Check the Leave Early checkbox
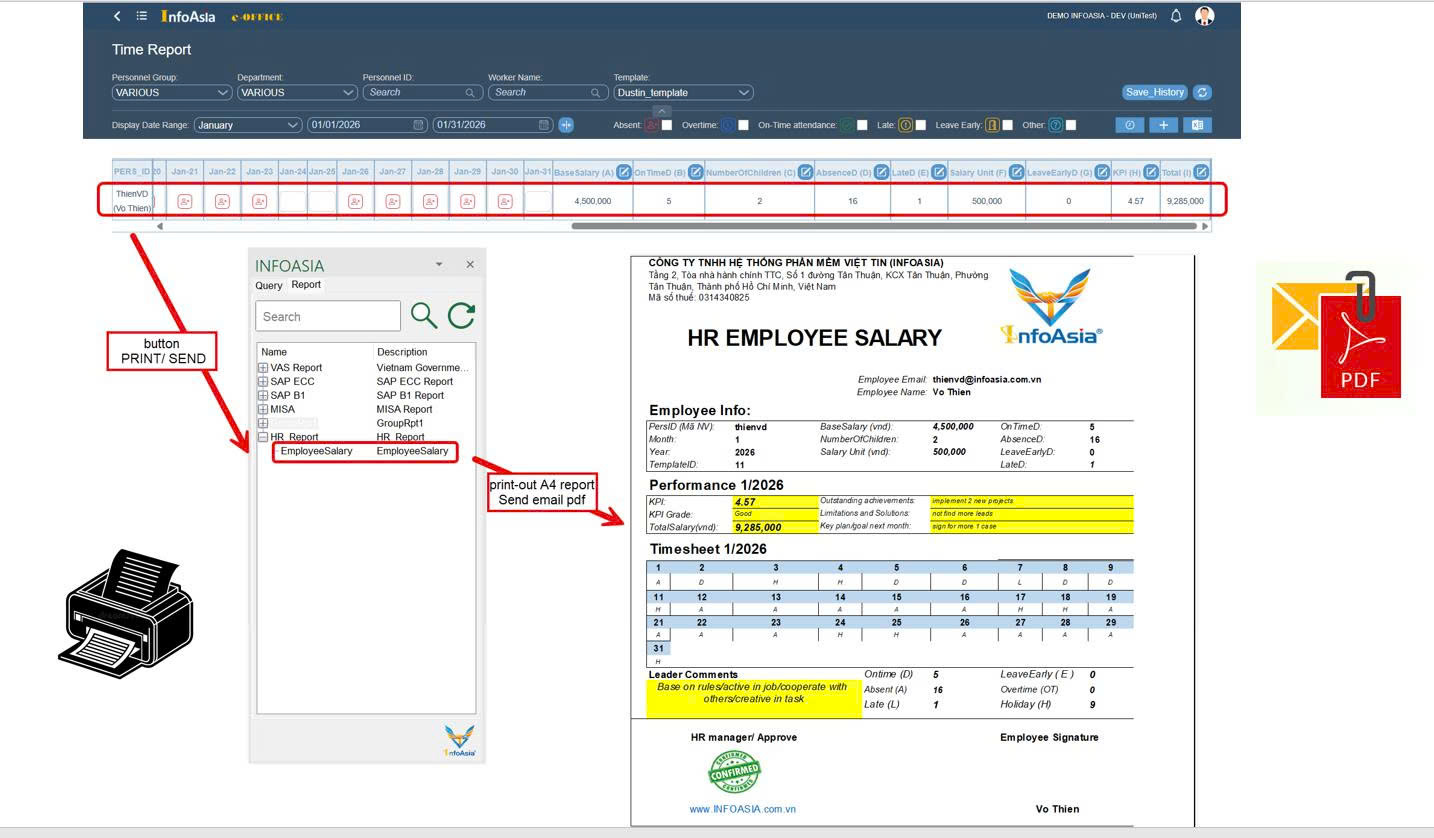Screen dimensions: 1434x838 pyautogui.click(x=1007, y=125)
